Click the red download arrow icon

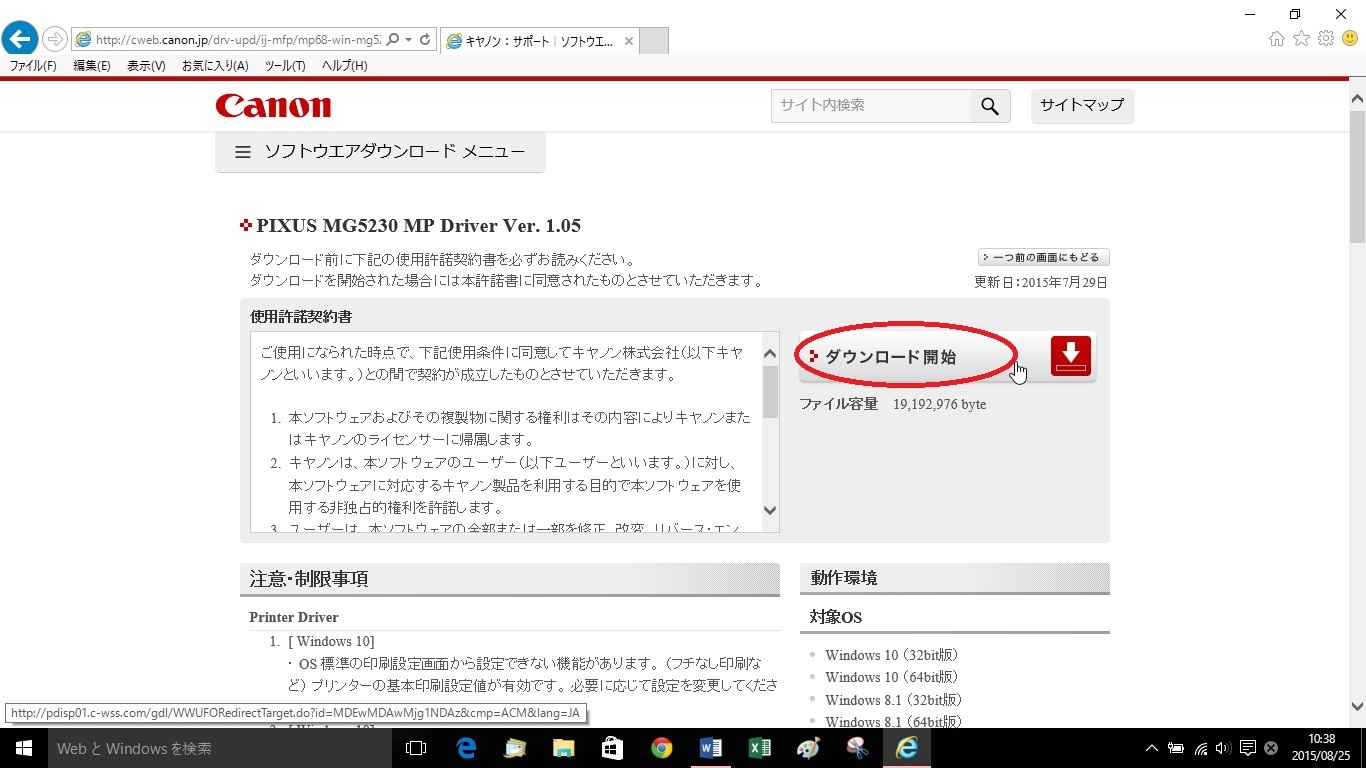[x=1071, y=356]
